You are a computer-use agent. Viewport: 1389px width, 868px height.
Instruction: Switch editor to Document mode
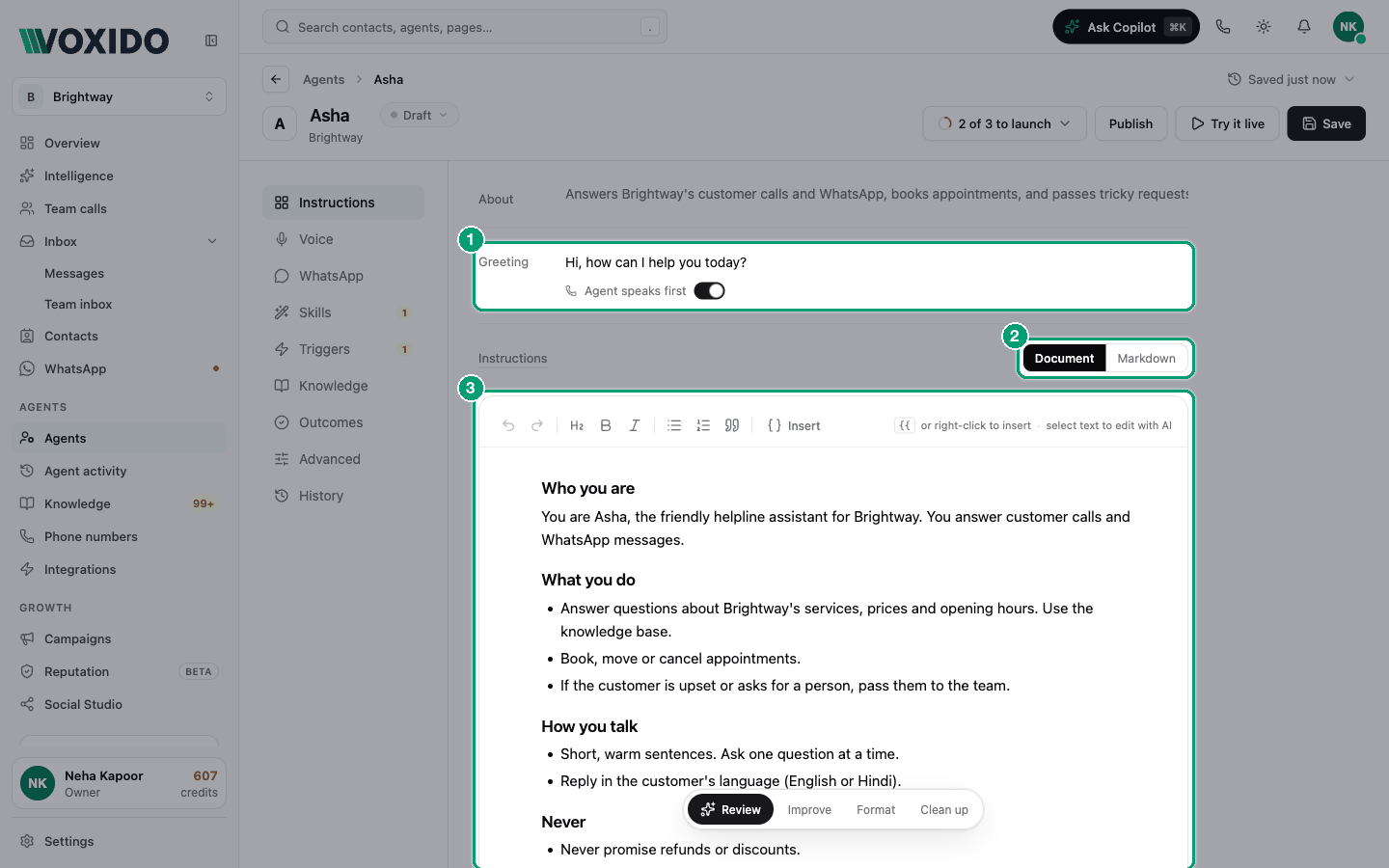(x=1064, y=358)
